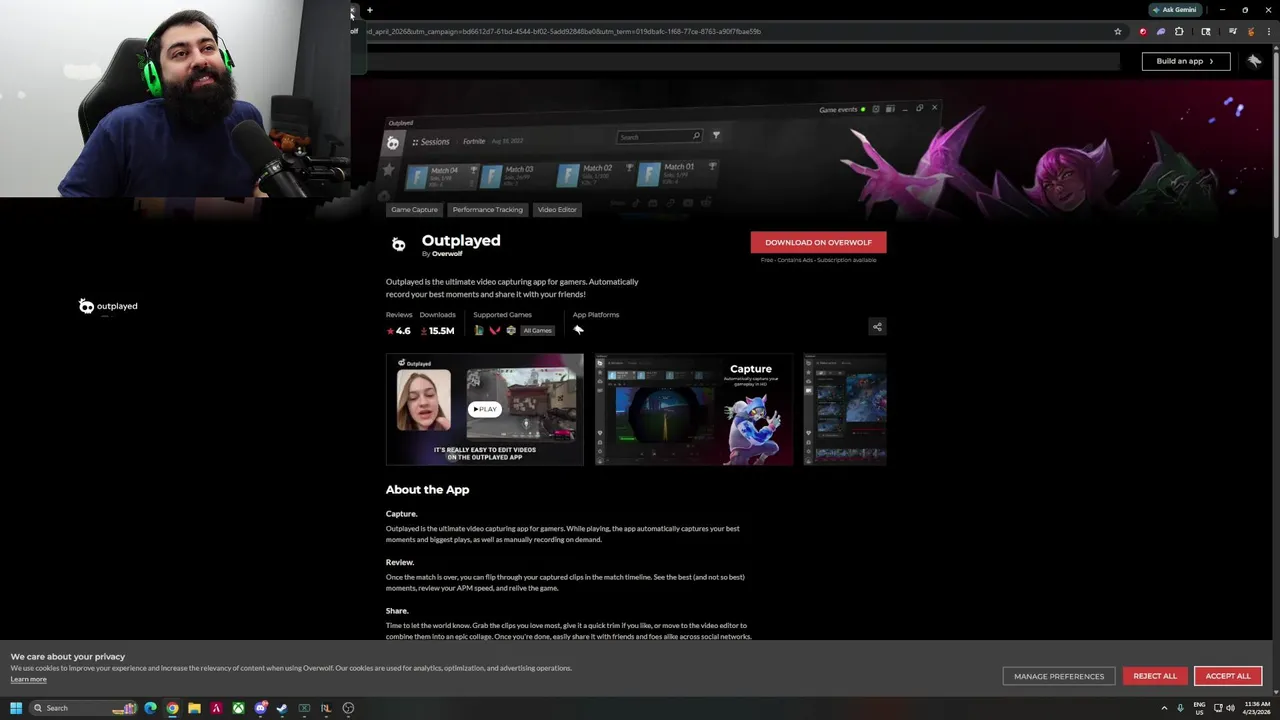Open the red circular extension icon
The width and height of the screenshot is (1280, 720).
click(x=1143, y=31)
